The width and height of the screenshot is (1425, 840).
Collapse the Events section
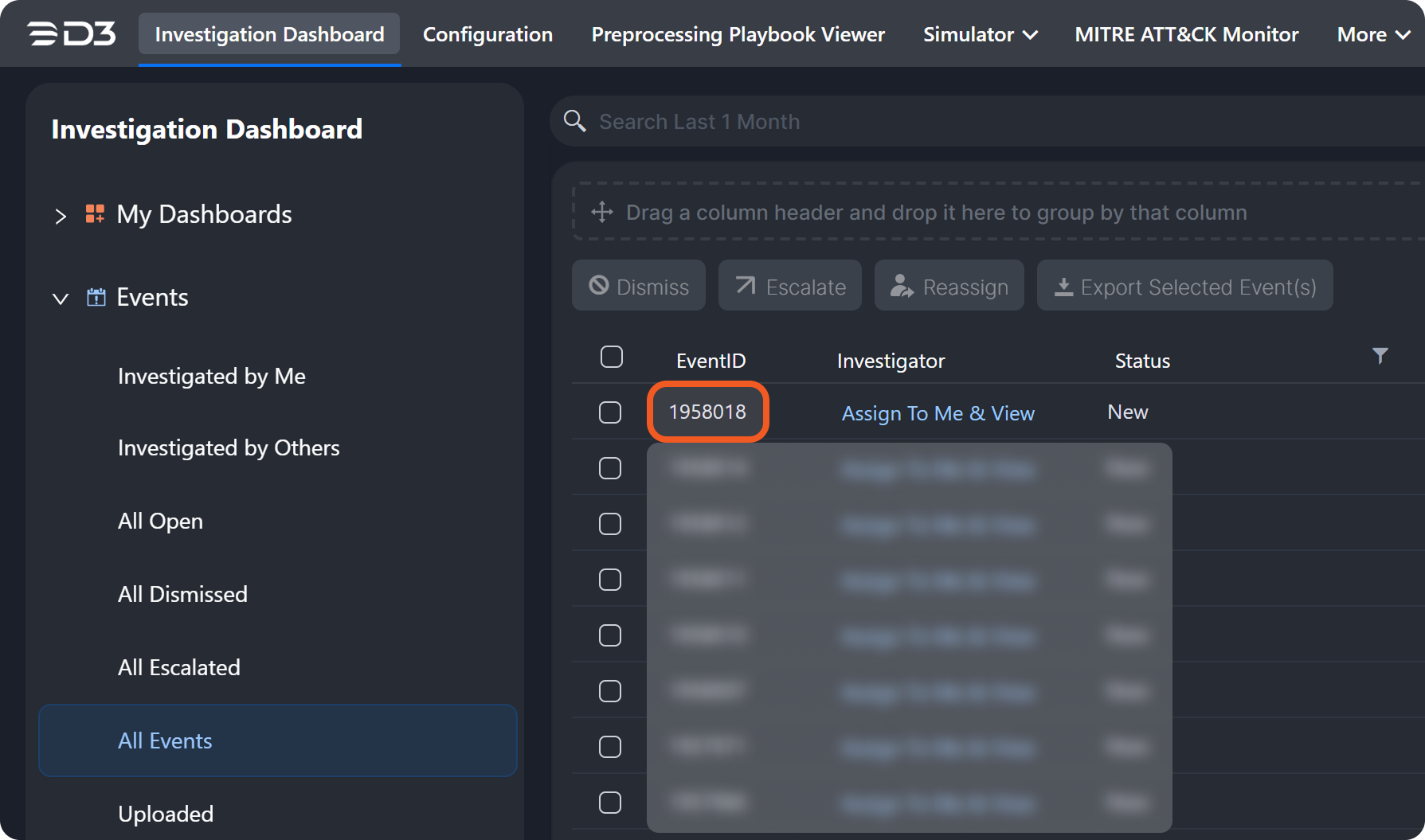click(x=61, y=299)
